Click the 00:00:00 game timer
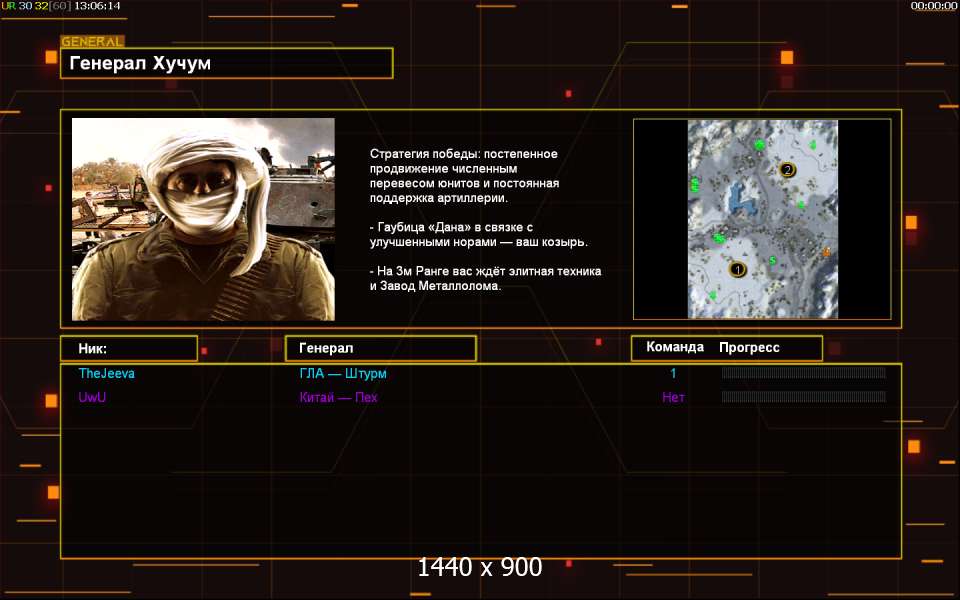The image size is (960, 600). 933,6
